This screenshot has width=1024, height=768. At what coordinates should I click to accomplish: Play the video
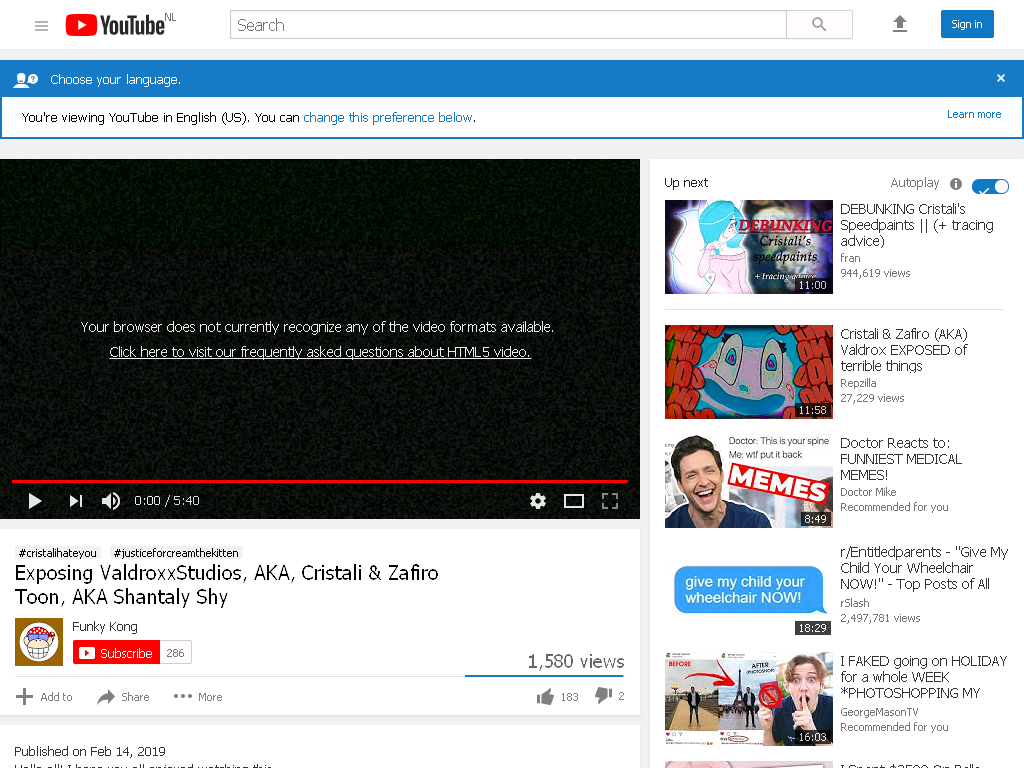[x=35, y=501]
